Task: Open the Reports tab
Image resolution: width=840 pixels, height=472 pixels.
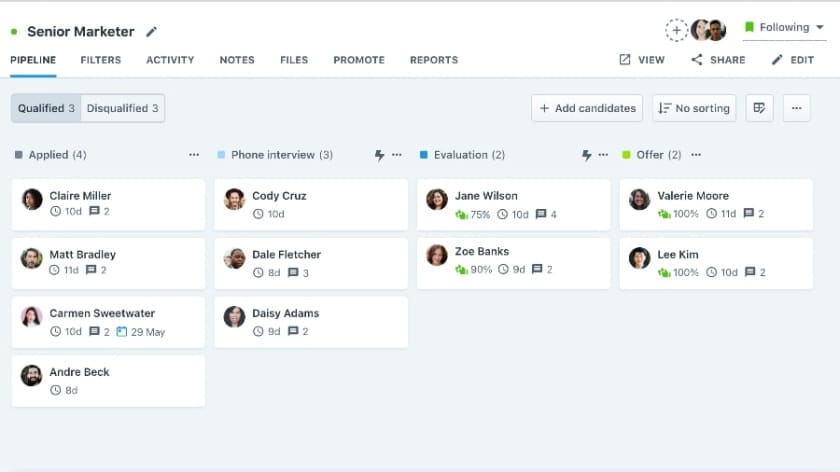Action: [434, 60]
